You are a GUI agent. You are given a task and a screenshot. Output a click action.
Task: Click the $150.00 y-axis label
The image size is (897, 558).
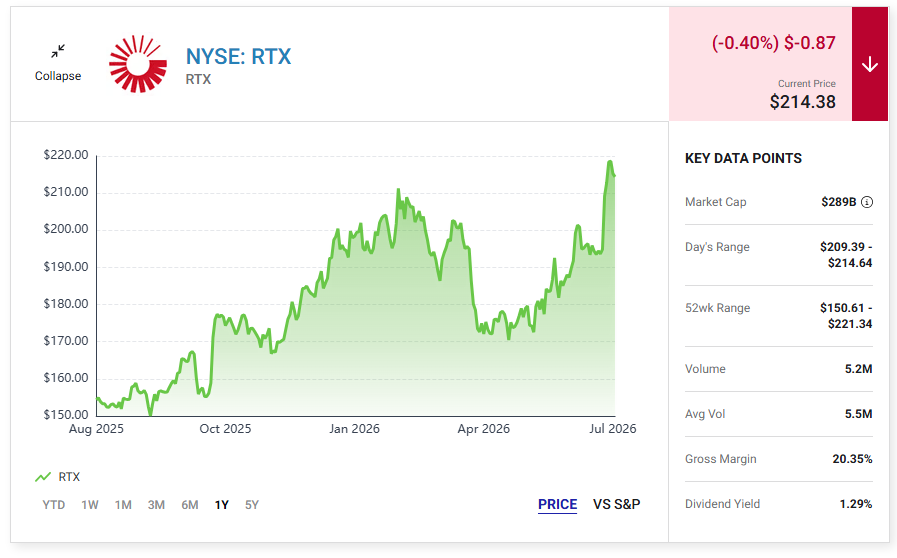[x=66, y=415]
